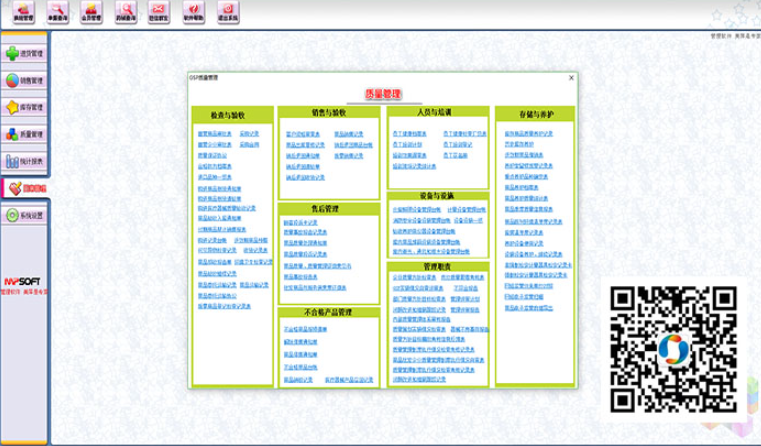The height and width of the screenshot is (446, 761).
Task: Open the 员工培训计划 link
Action: (407, 145)
